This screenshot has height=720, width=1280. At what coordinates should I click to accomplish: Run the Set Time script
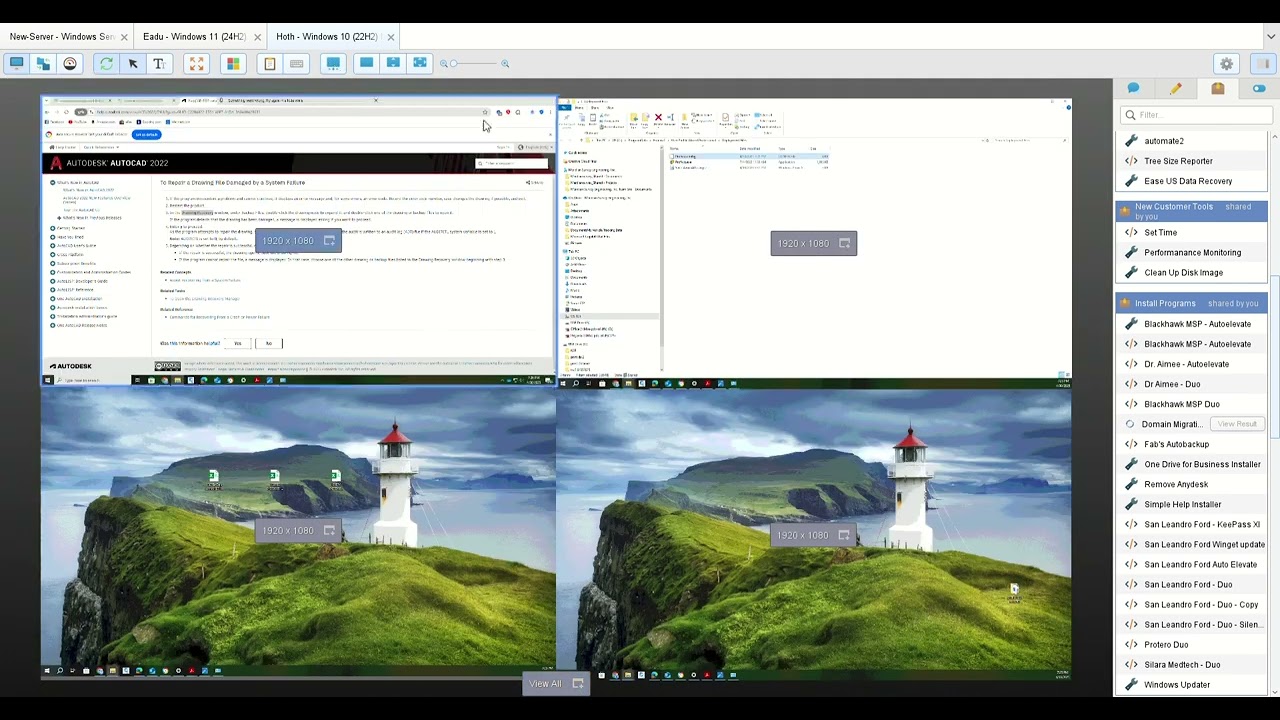point(1192,232)
